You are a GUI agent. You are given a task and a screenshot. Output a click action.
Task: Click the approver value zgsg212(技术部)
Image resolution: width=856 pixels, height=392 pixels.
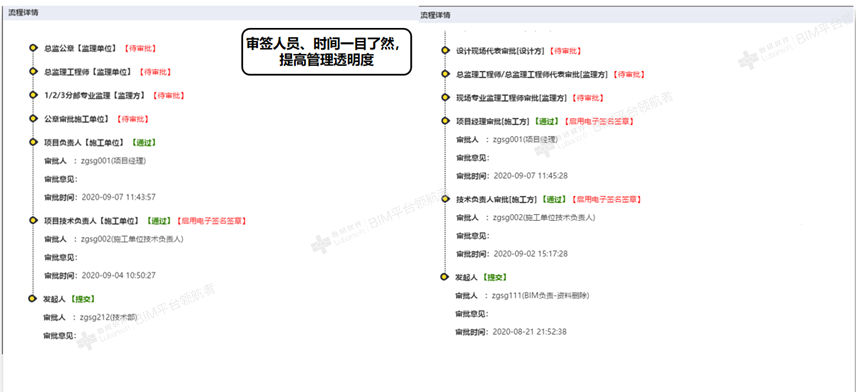pyautogui.click(x=108, y=317)
